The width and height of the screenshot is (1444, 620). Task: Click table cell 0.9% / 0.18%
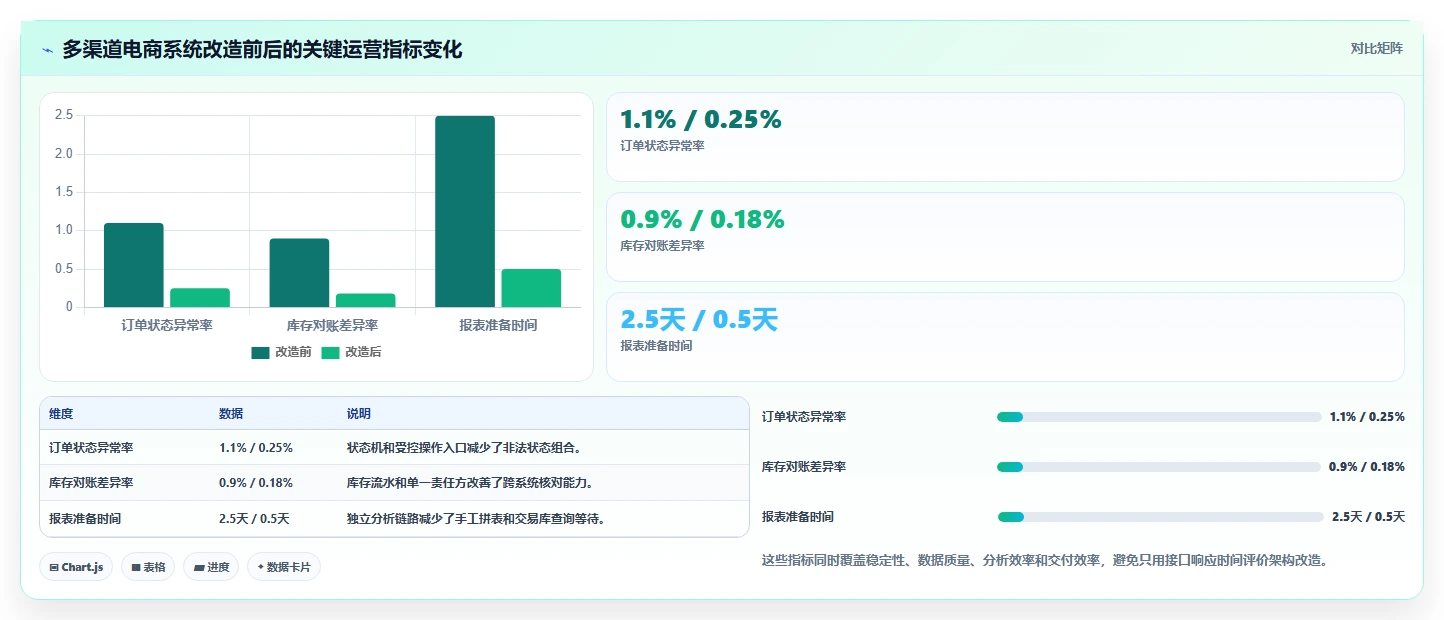pyautogui.click(x=256, y=483)
